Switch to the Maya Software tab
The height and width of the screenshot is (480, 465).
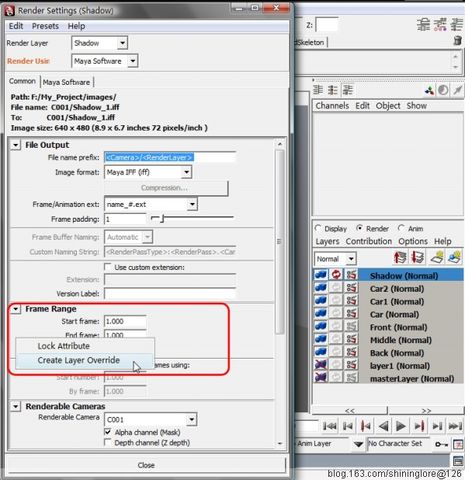[x=66, y=82]
